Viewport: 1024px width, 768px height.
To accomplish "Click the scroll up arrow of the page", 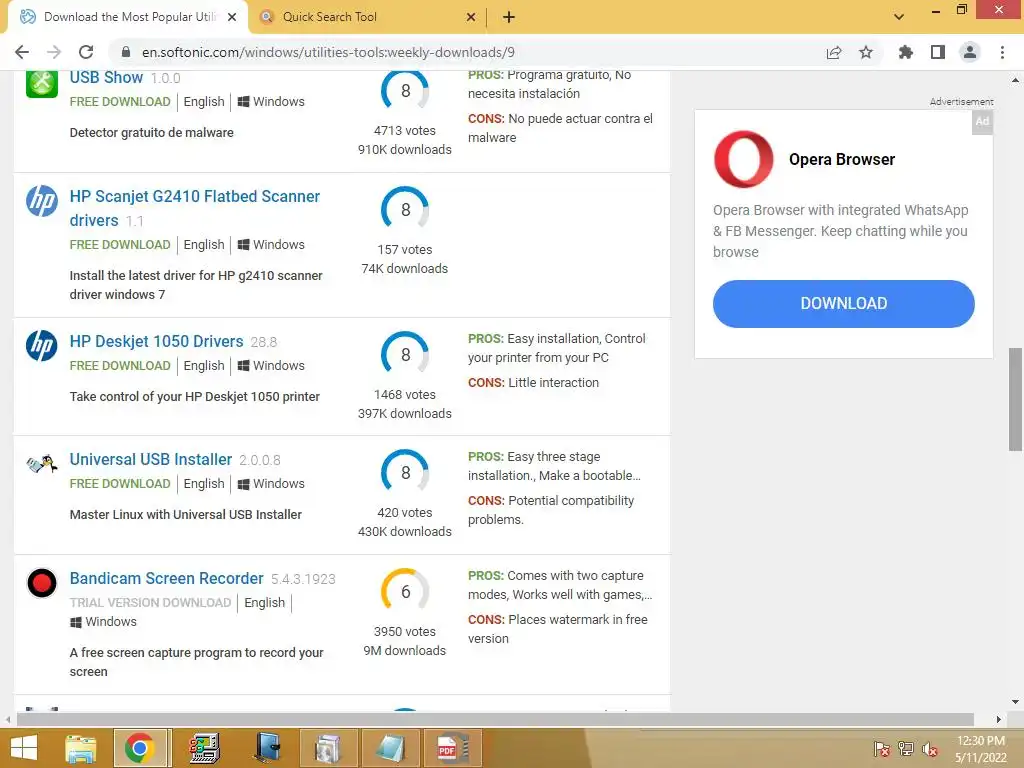I will 1016,80.
